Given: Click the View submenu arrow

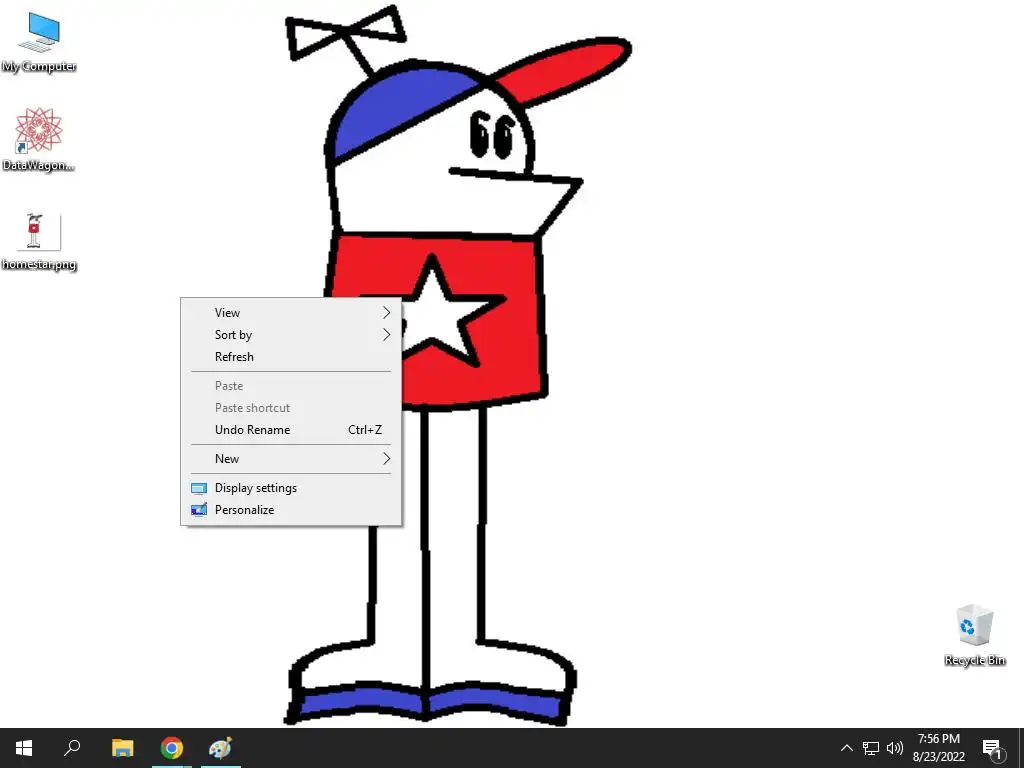Looking at the screenshot, I should pyautogui.click(x=387, y=313).
